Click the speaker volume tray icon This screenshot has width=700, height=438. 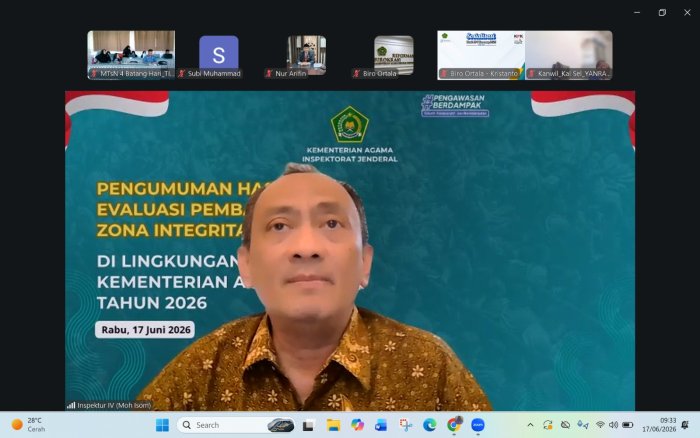tap(614, 425)
